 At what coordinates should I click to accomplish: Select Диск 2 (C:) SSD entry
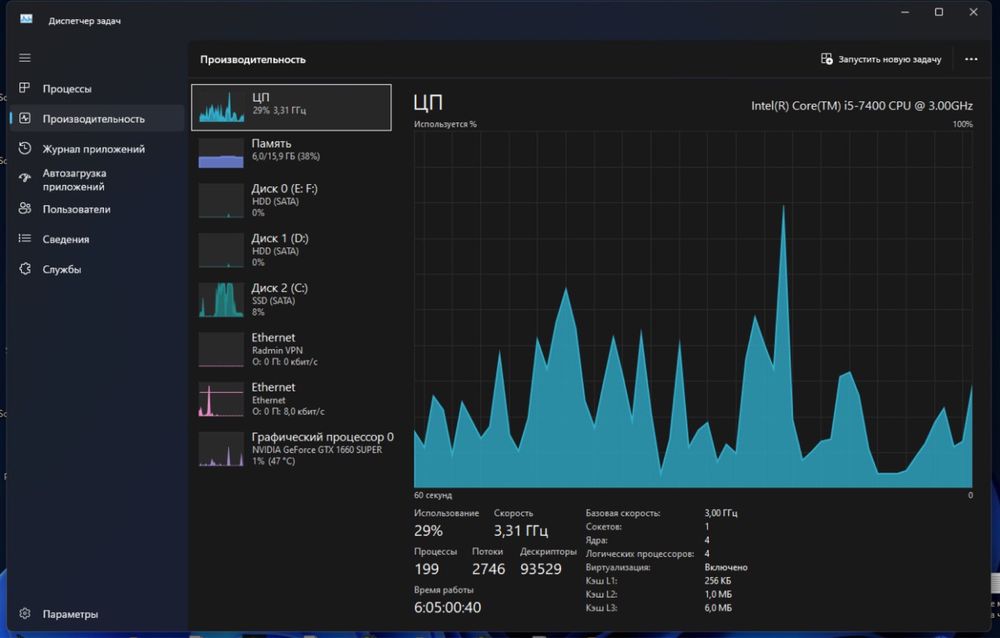tap(291, 300)
